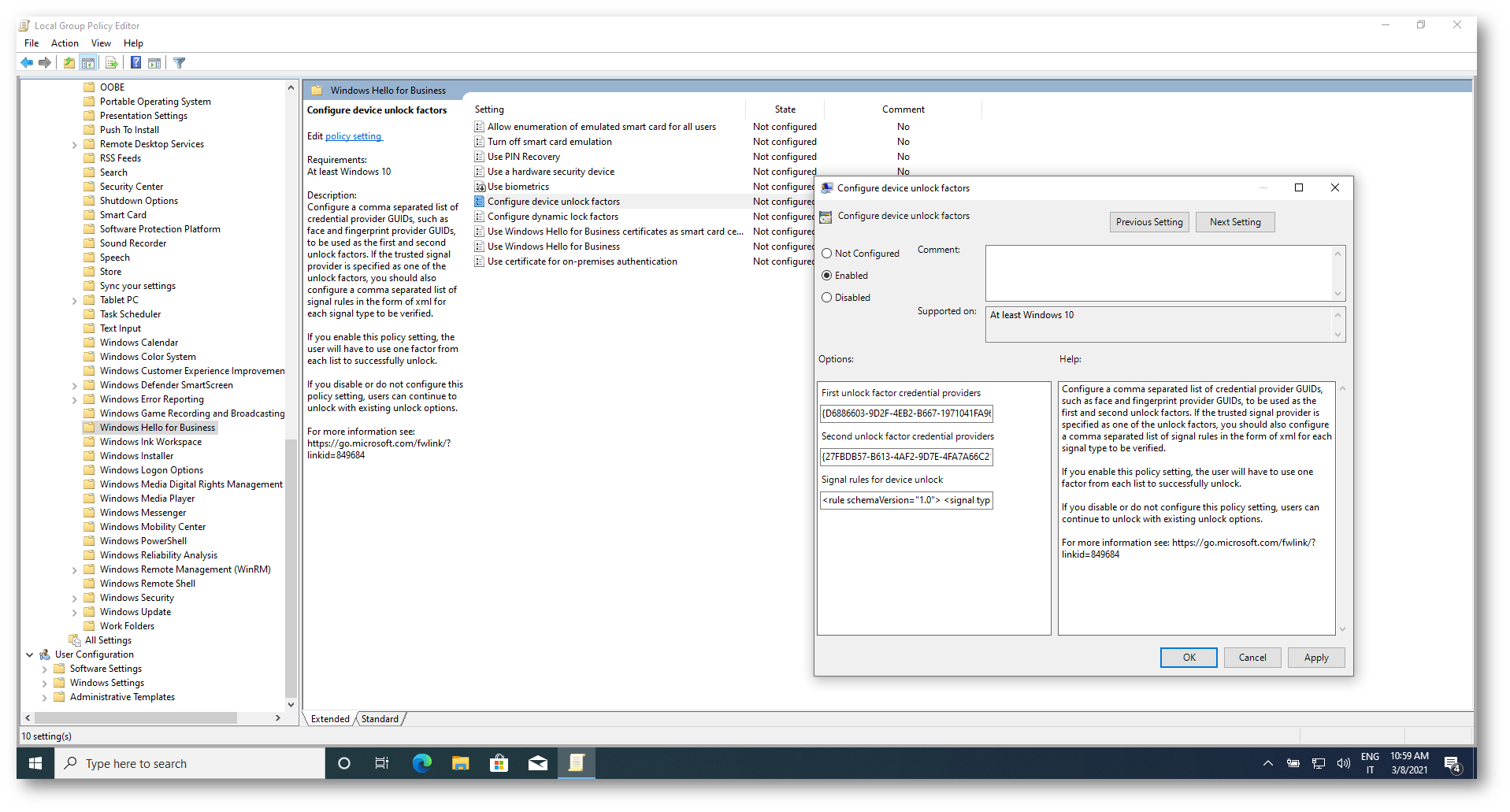Click the Previous Setting button
Image resolution: width=1510 pixels, height=812 pixels.
click(1149, 222)
